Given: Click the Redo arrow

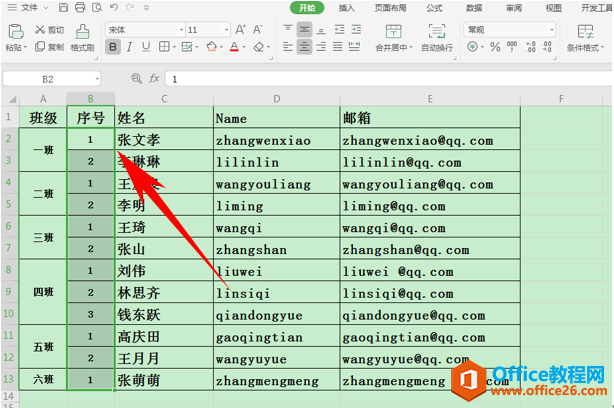Looking at the screenshot, I should (x=130, y=7).
